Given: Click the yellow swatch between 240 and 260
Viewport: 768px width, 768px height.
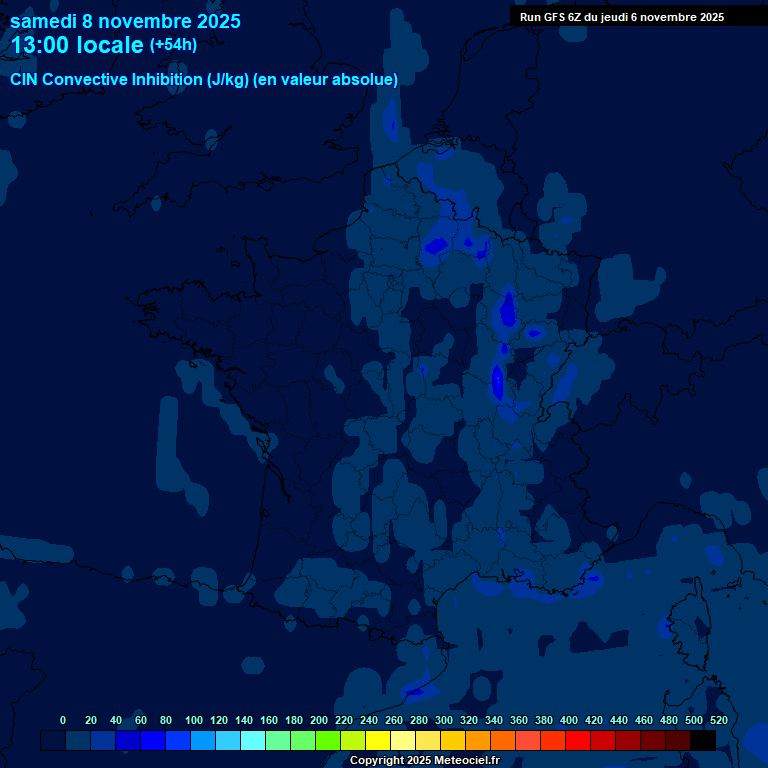Looking at the screenshot, I should [378, 740].
